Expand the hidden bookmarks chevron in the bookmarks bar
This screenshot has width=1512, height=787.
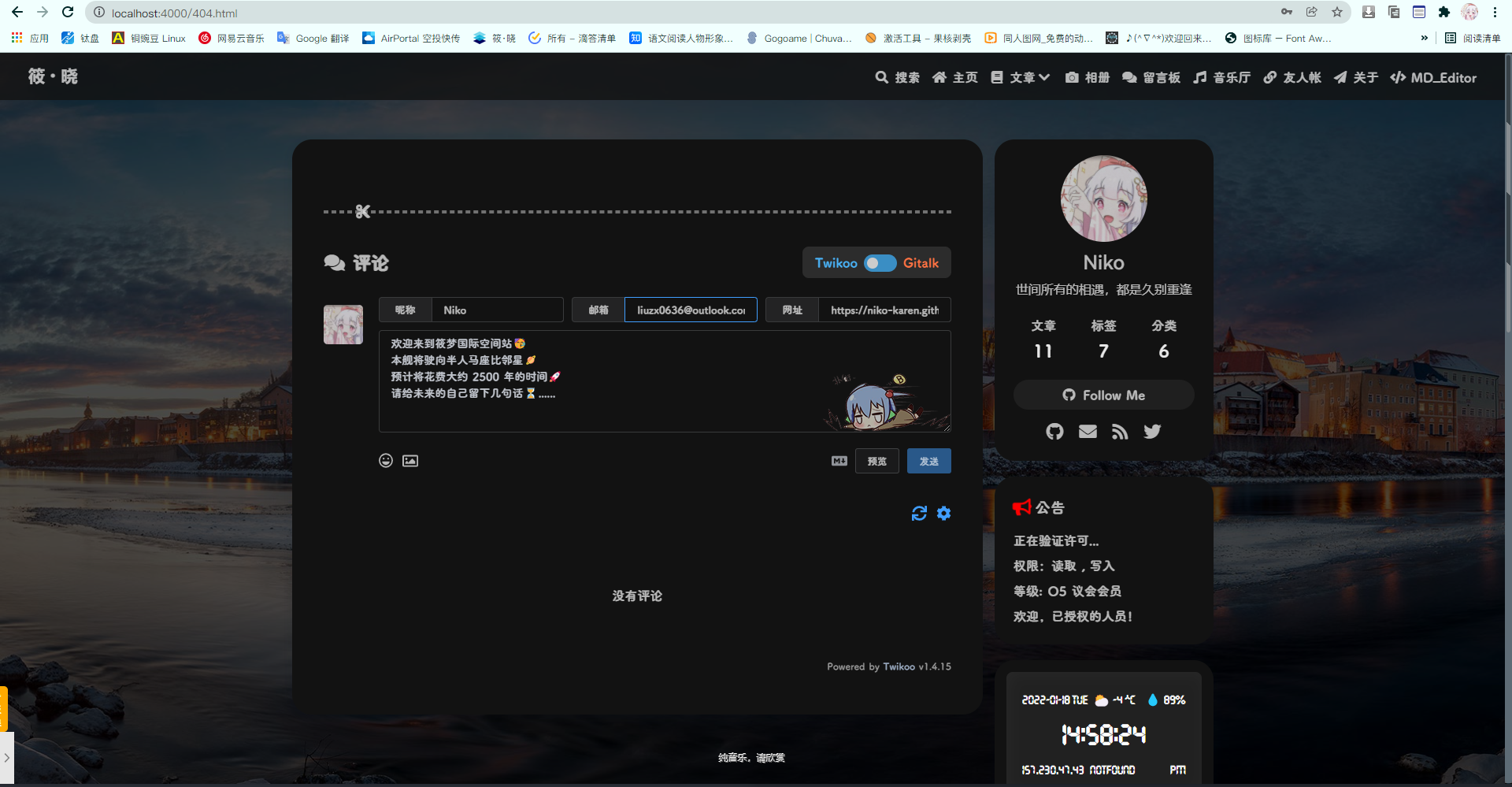1425,38
